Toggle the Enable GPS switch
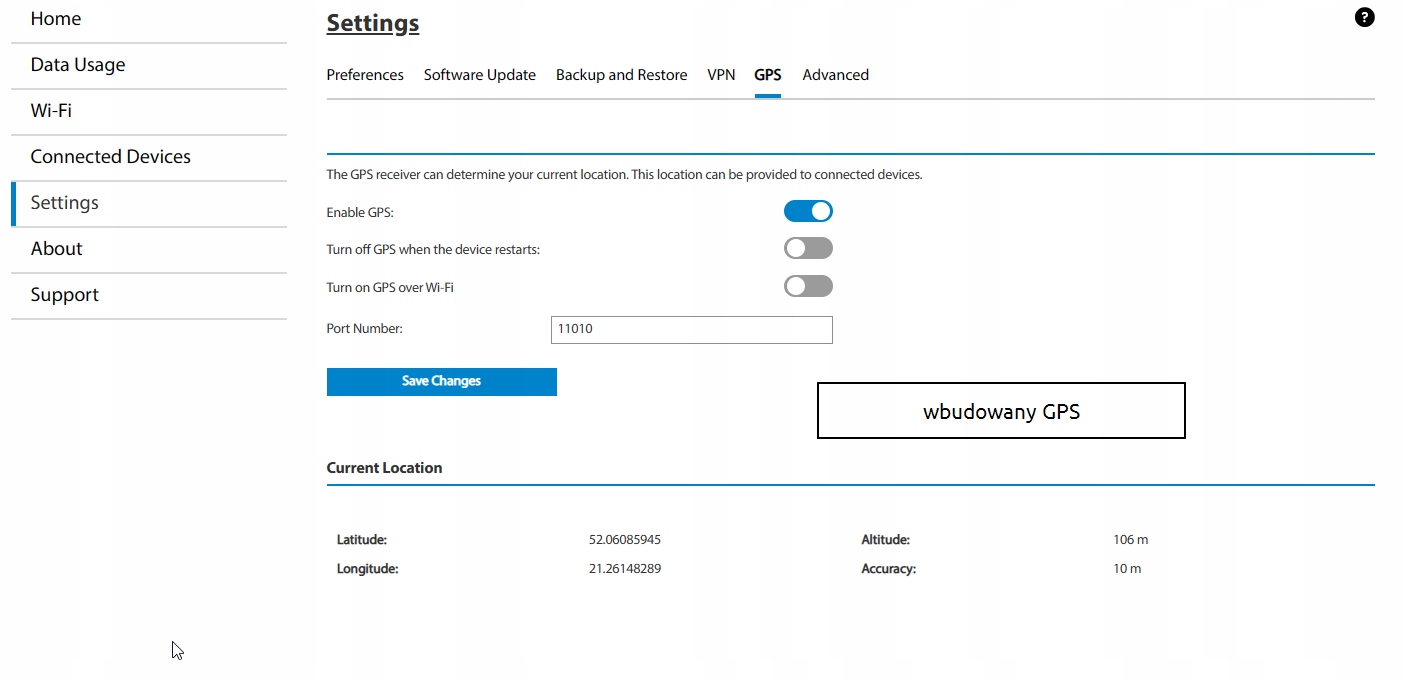 [x=808, y=211]
